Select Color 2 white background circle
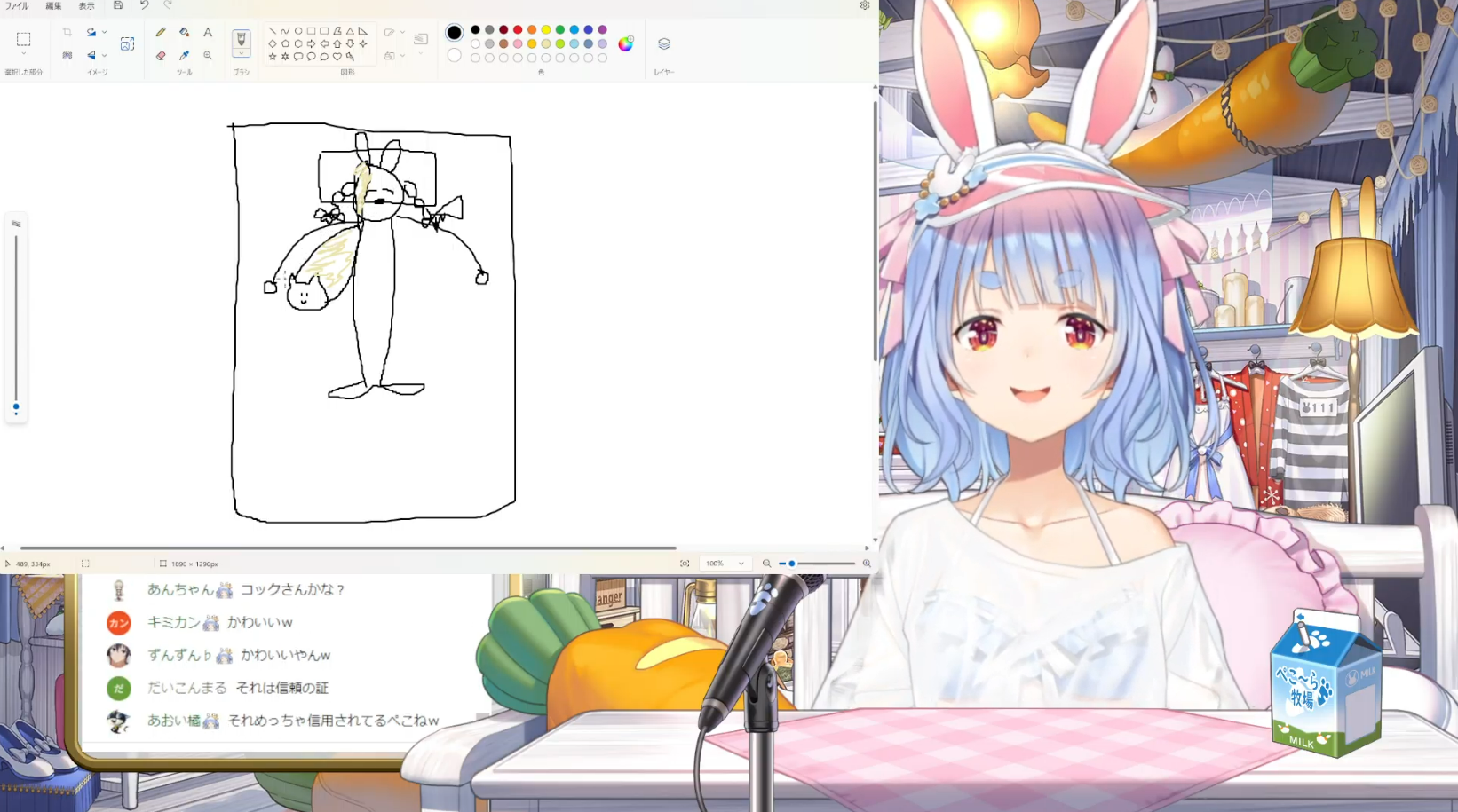 [454, 55]
